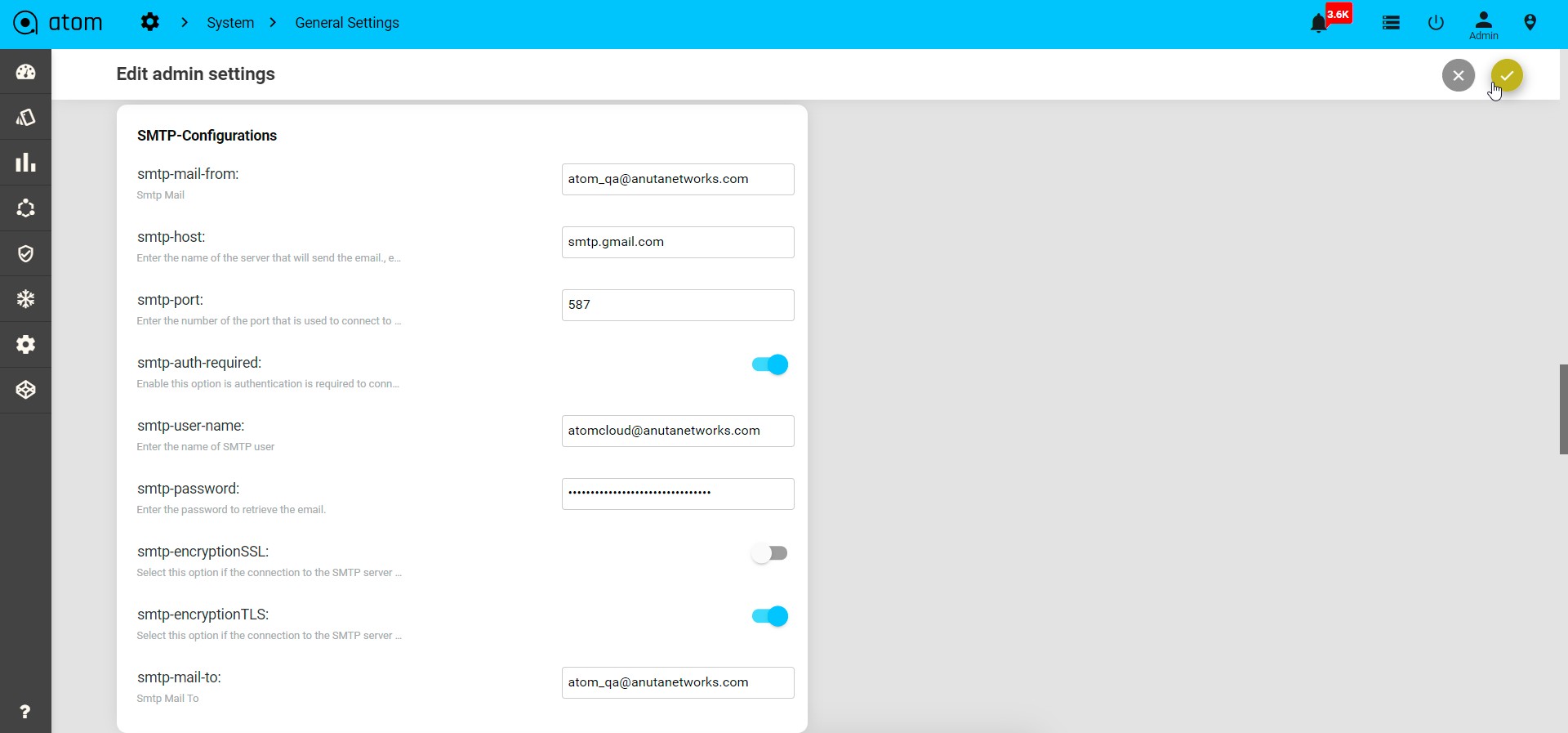Open the dashboard gauge icon in sidebar
Image resolution: width=1568 pixels, height=733 pixels.
(x=26, y=72)
